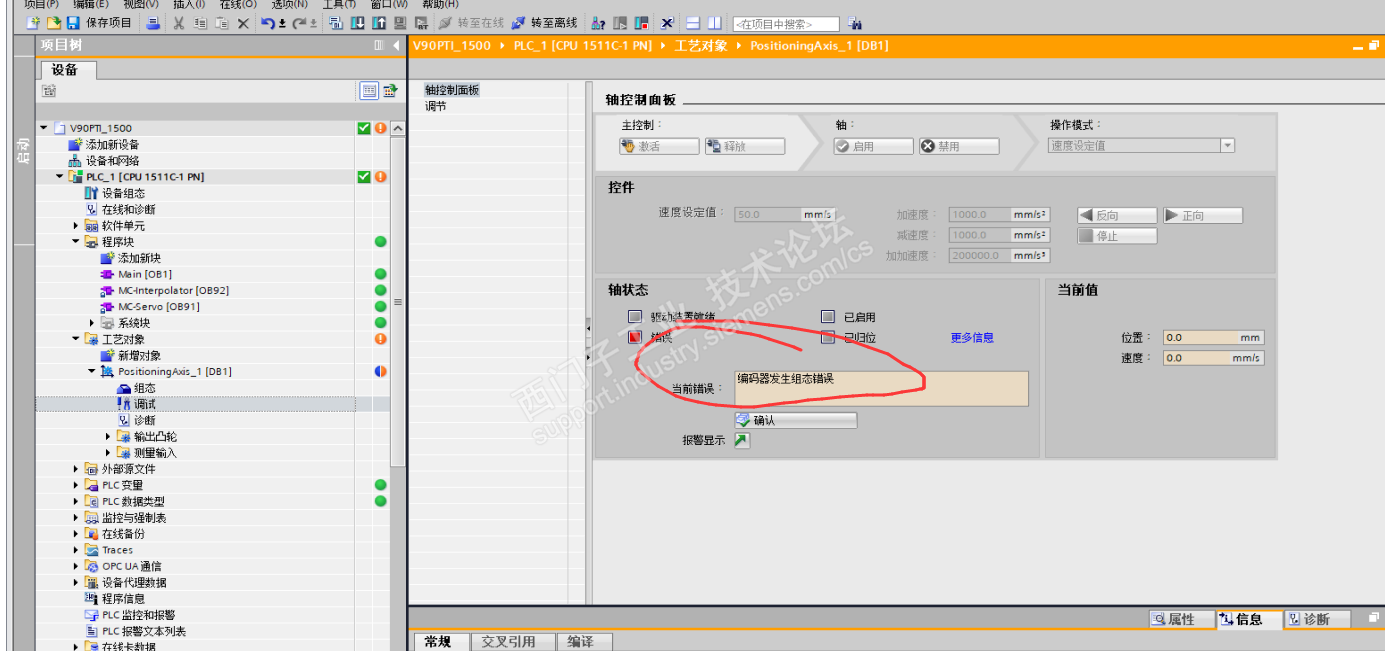Split editor space vertically icon
1385x651 pixels.
[x=714, y=23]
